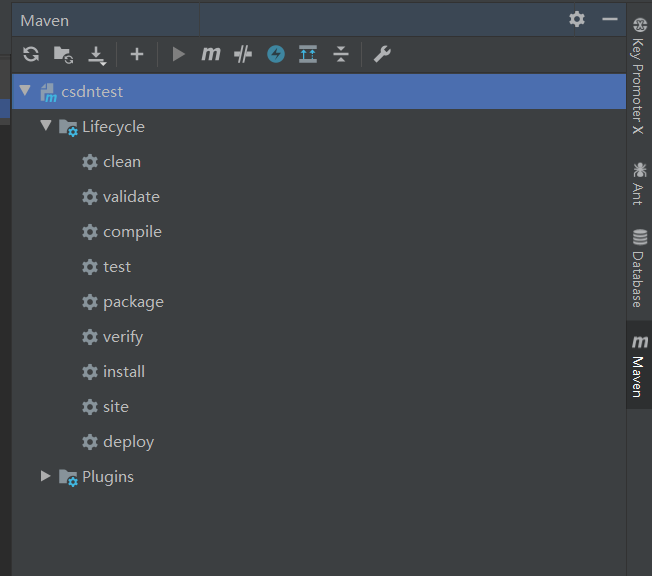Click the csdntest Maven module icon

pyautogui.click(x=48, y=92)
